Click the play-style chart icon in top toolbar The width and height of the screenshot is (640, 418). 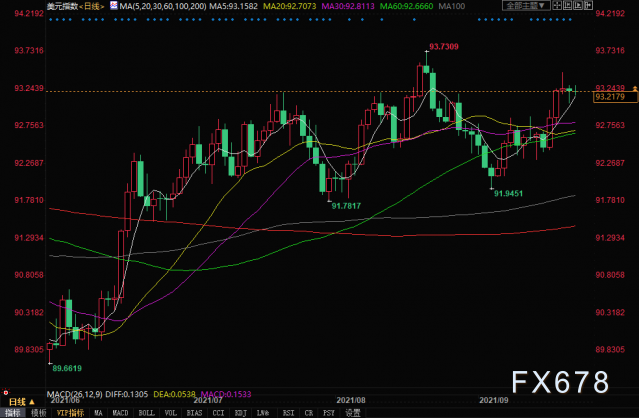point(578,5)
